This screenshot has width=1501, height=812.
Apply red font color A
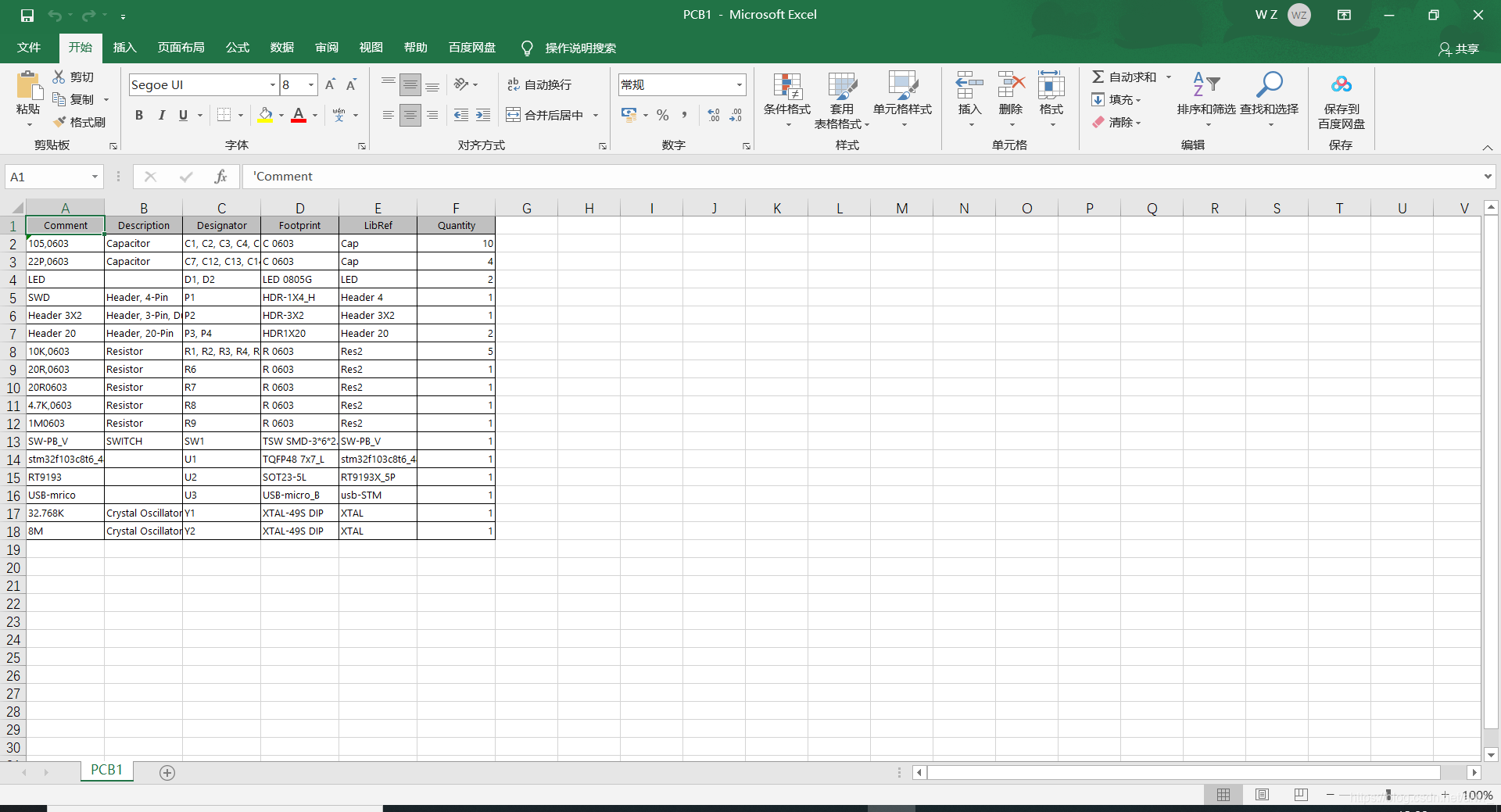pyautogui.click(x=299, y=115)
